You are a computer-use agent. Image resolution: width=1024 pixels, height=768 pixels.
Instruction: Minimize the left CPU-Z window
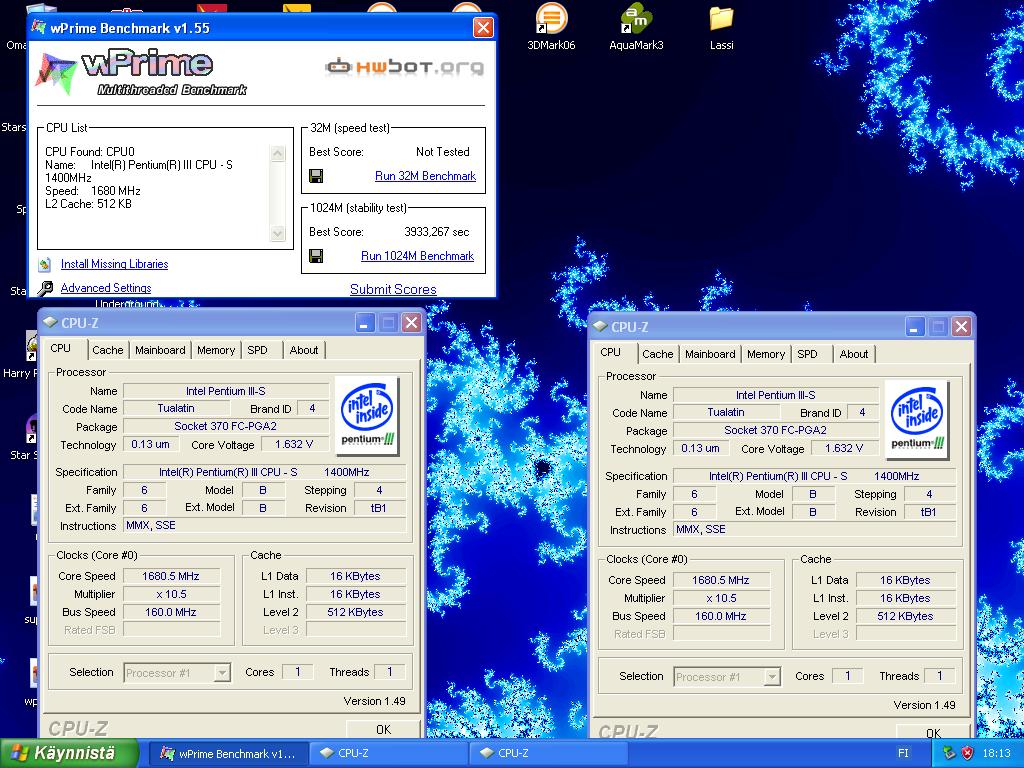tap(364, 323)
